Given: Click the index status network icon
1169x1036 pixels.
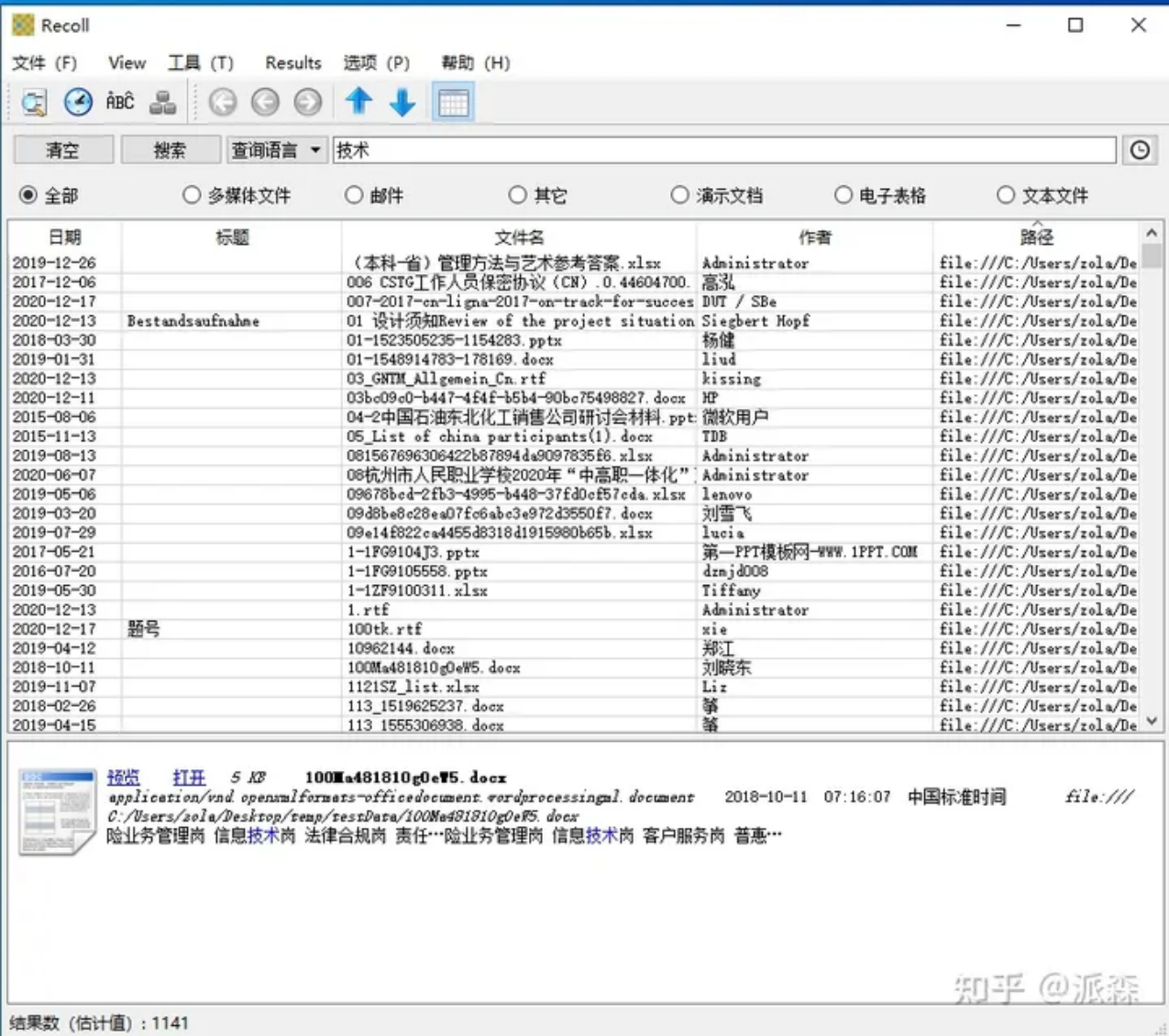Looking at the screenshot, I should (163, 102).
